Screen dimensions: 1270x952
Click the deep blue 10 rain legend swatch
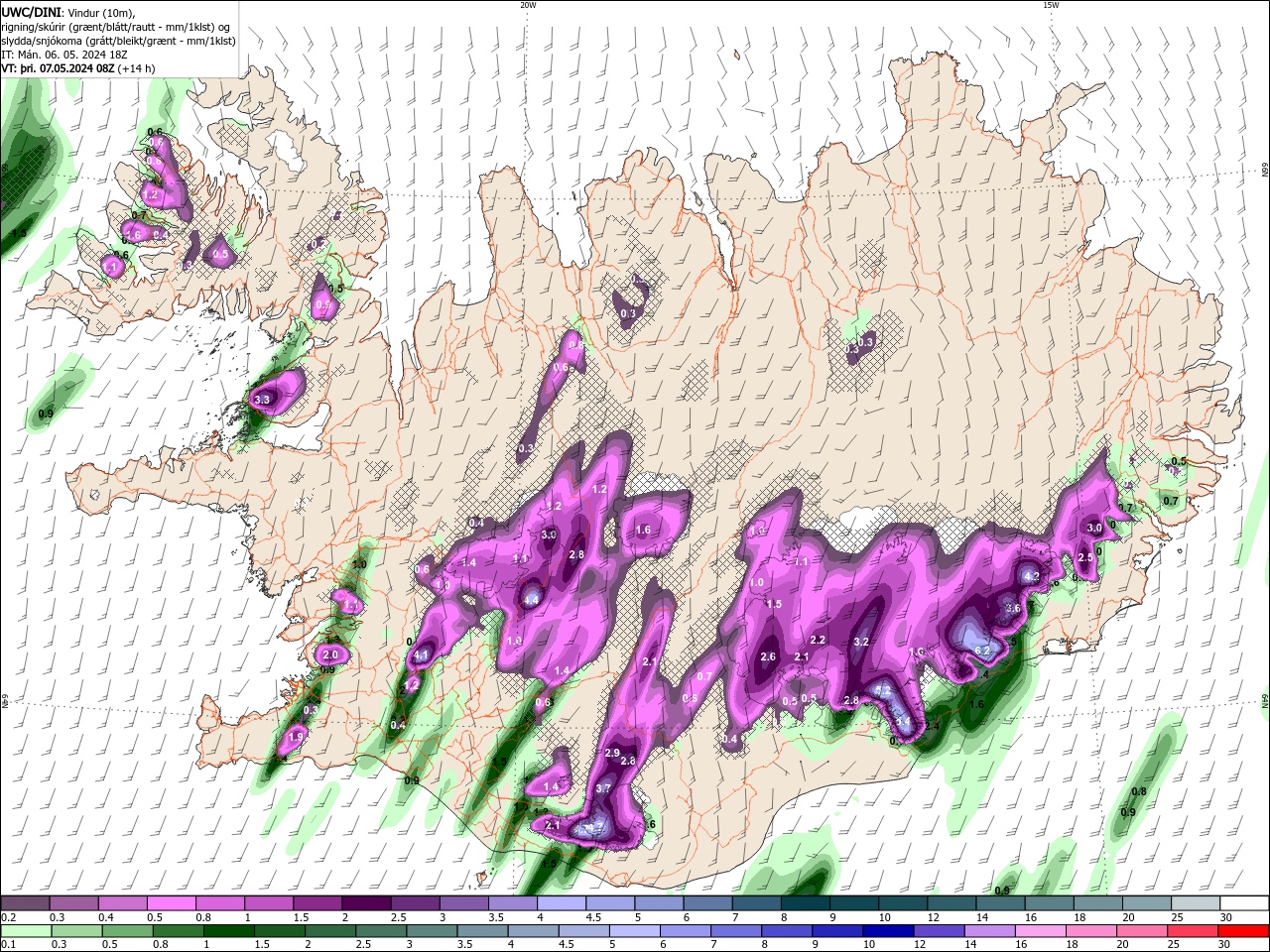(889, 930)
